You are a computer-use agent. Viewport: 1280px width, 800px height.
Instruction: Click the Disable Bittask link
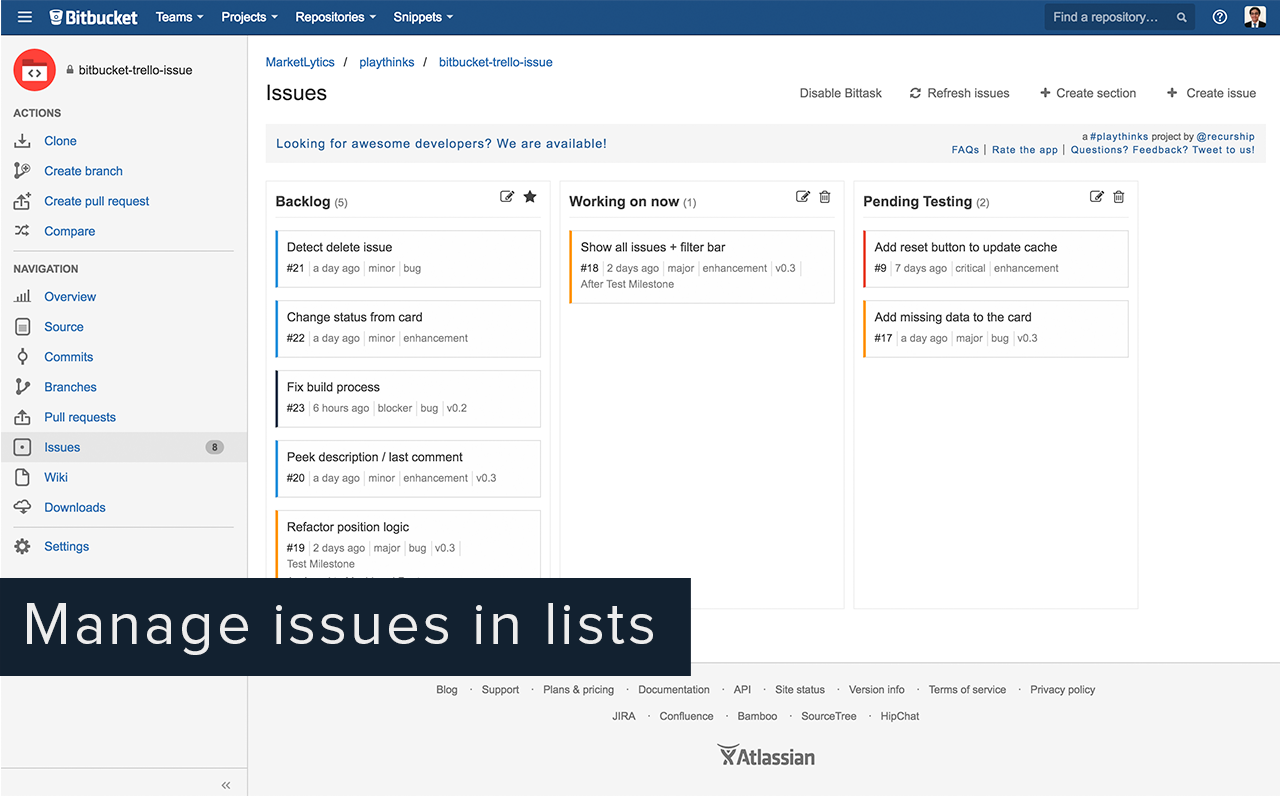coord(840,93)
